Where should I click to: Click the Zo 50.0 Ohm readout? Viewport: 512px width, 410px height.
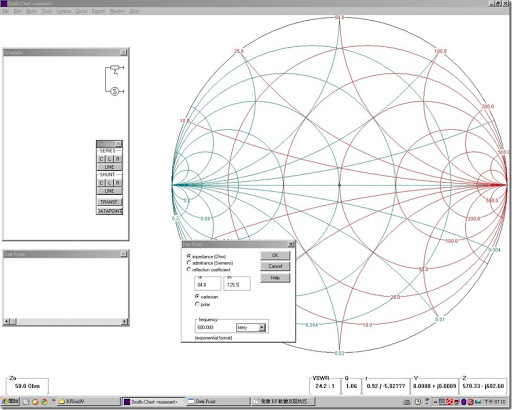tap(27, 386)
